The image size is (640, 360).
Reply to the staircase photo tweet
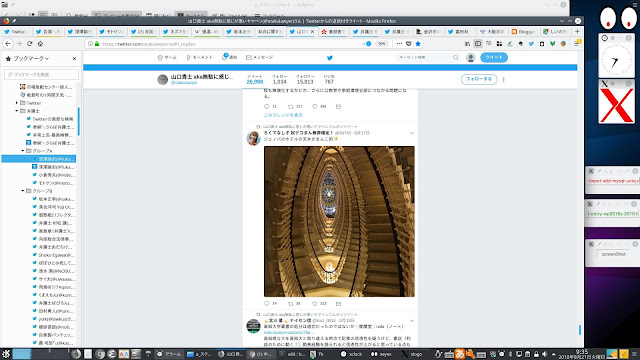(x=267, y=304)
